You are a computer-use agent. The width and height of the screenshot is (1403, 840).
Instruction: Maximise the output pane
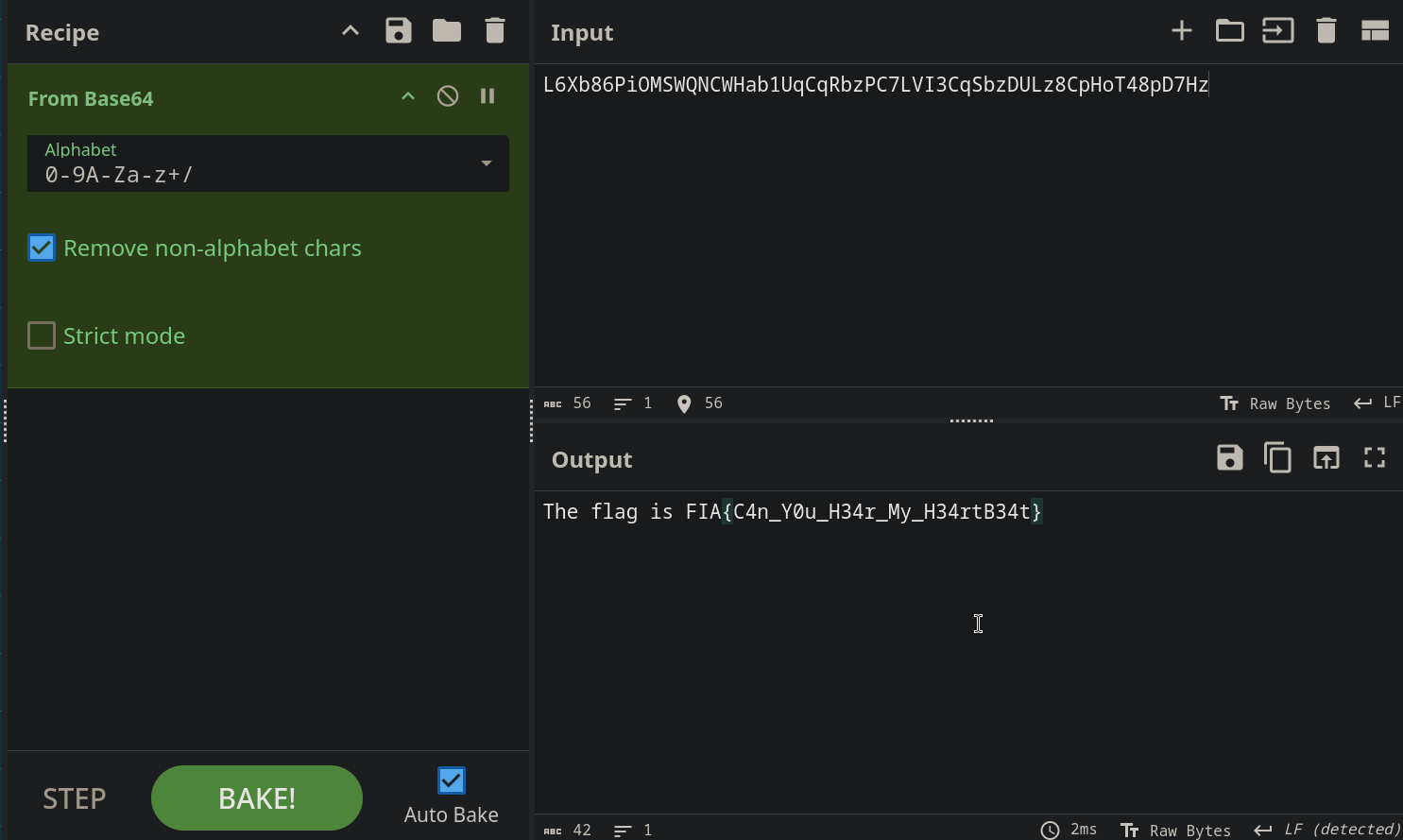point(1374,458)
